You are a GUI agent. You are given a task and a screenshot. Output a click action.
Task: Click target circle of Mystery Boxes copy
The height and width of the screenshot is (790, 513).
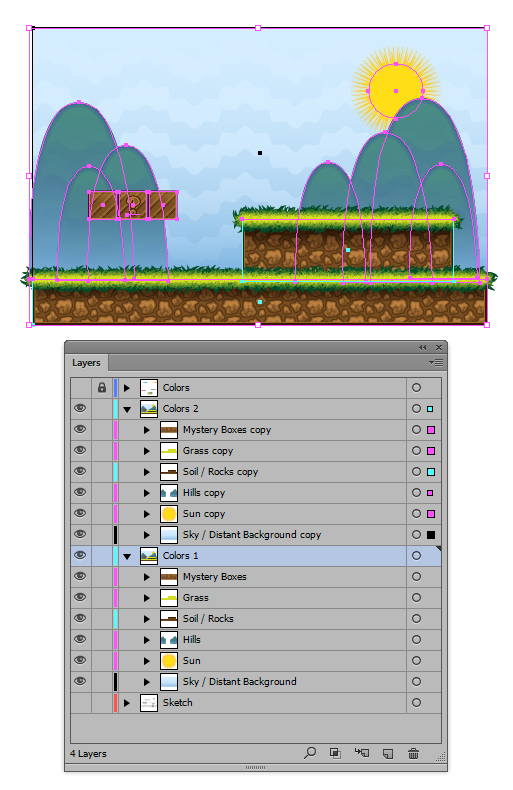[416, 430]
